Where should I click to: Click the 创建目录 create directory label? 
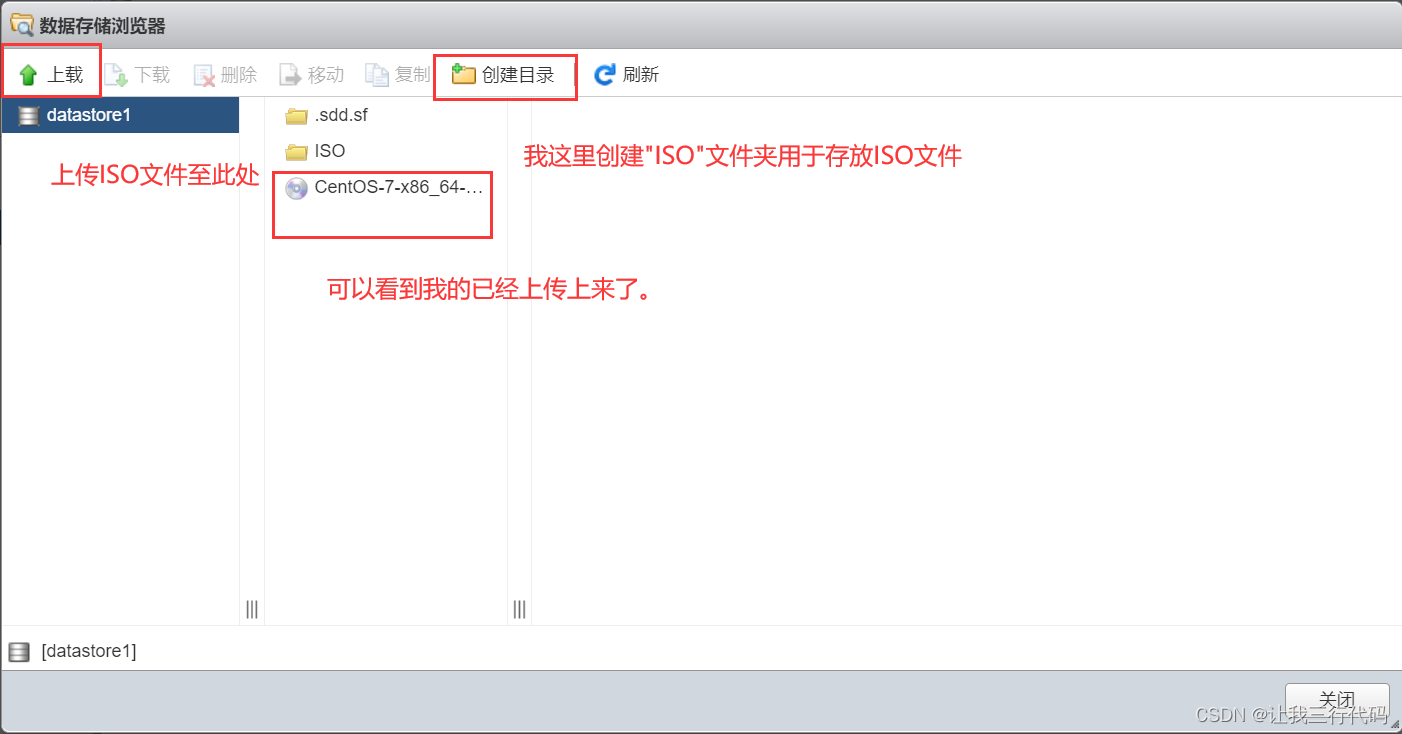click(518, 75)
